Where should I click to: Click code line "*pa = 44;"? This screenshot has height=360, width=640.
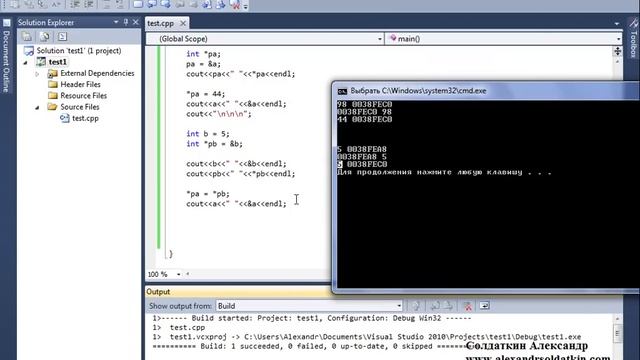click(206, 94)
